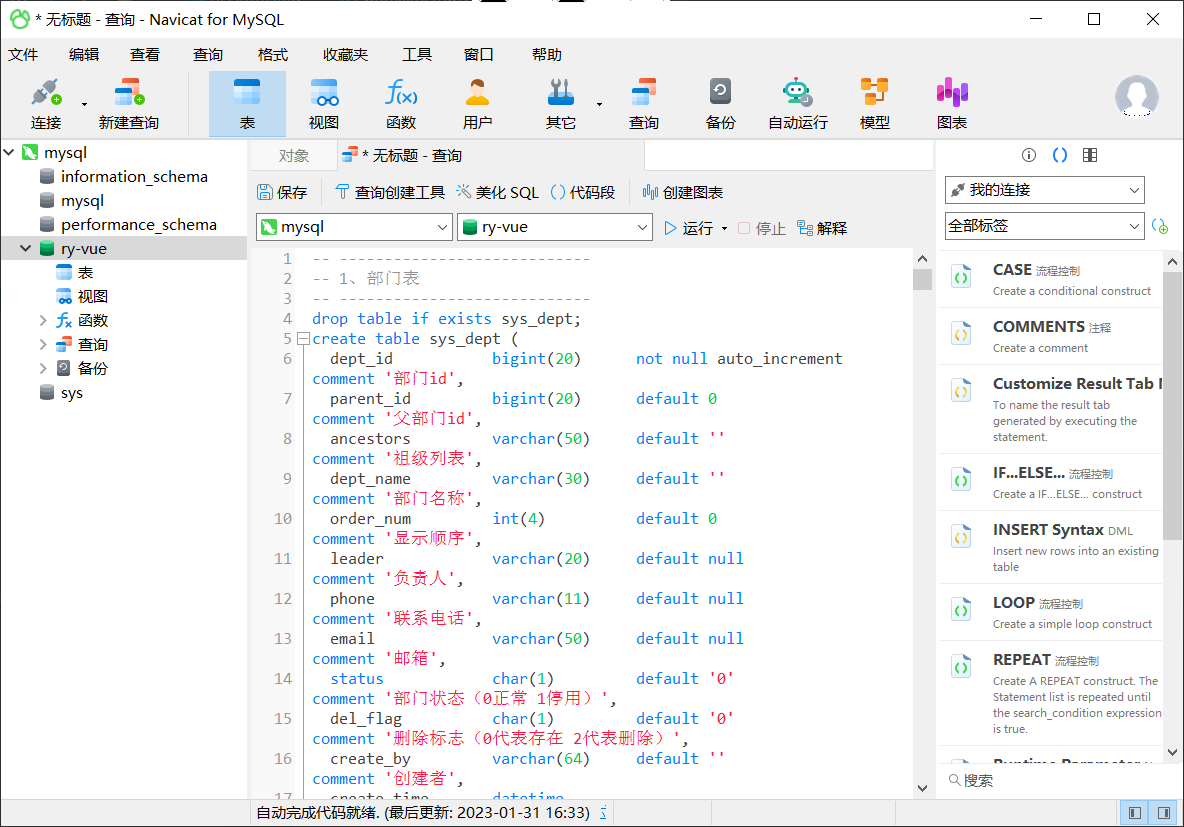Click the 代码段 code snippet button
Image resolution: width=1184 pixels, height=827 pixels.
[x=583, y=193]
